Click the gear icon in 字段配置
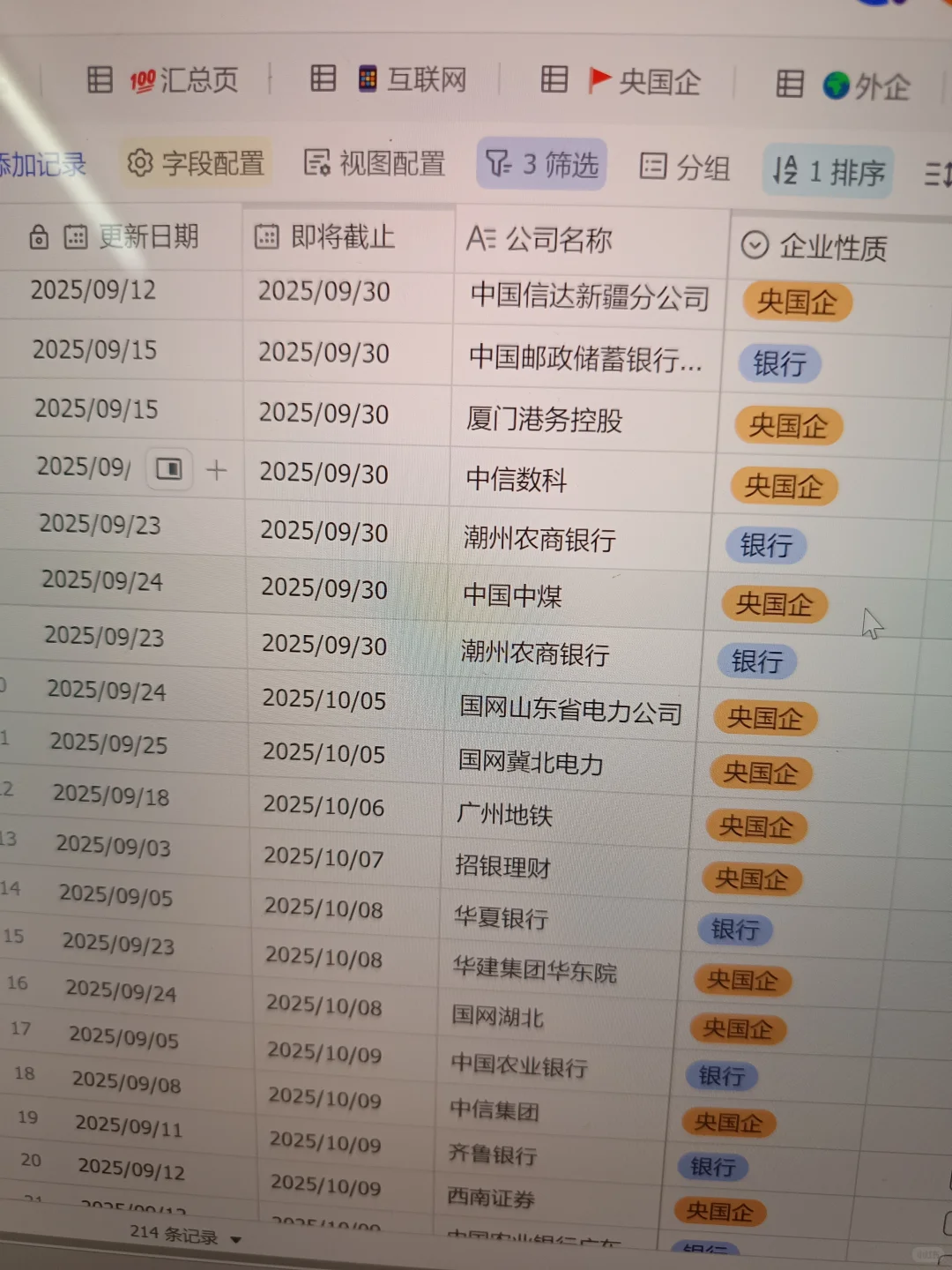Viewport: 952px width, 1270px height. (139, 162)
